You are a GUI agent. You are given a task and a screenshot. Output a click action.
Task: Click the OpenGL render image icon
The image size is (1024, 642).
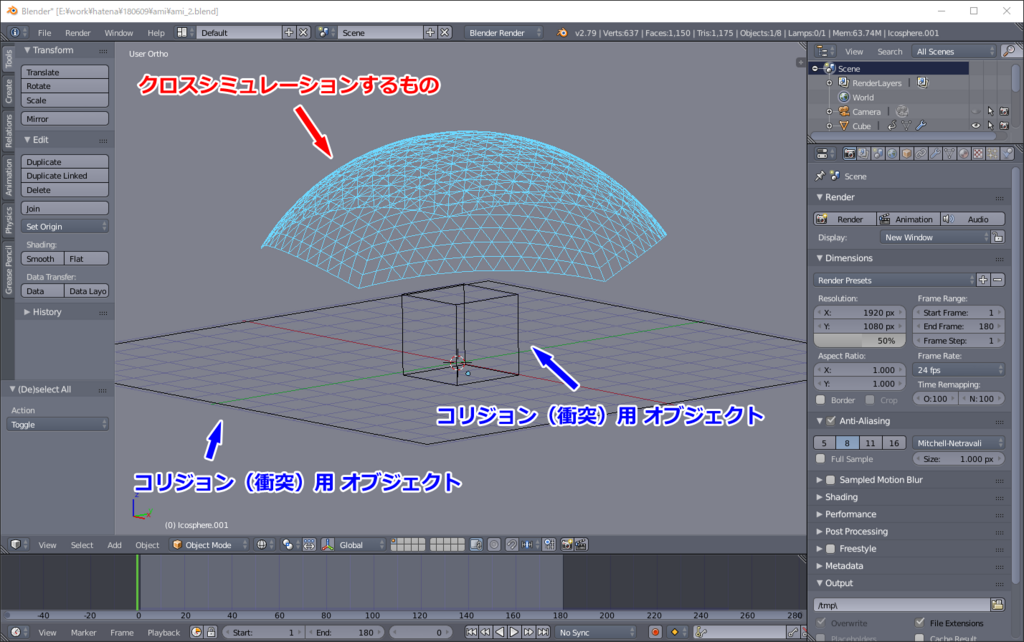pos(566,545)
